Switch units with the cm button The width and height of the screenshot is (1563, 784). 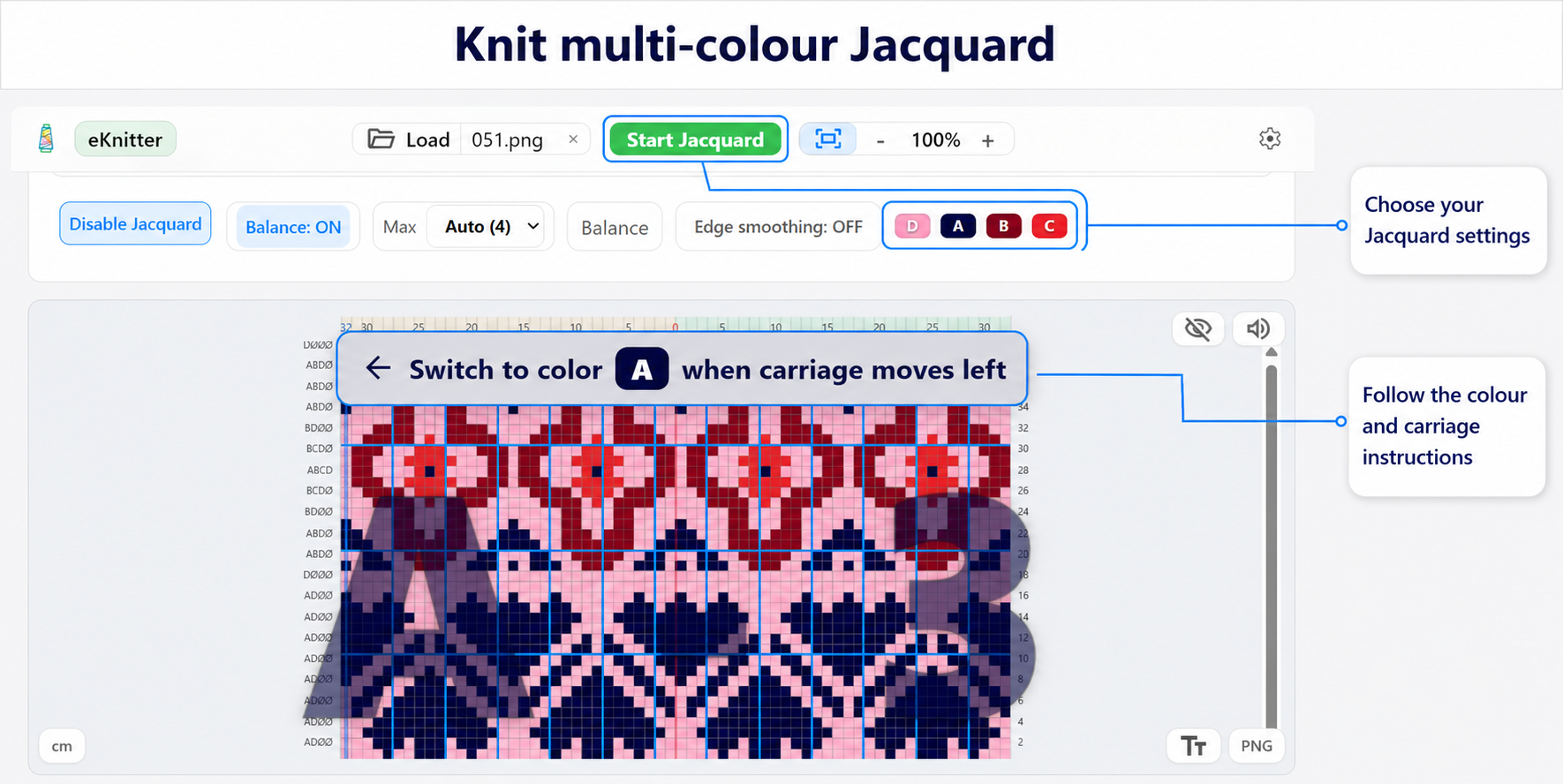(x=62, y=746)
